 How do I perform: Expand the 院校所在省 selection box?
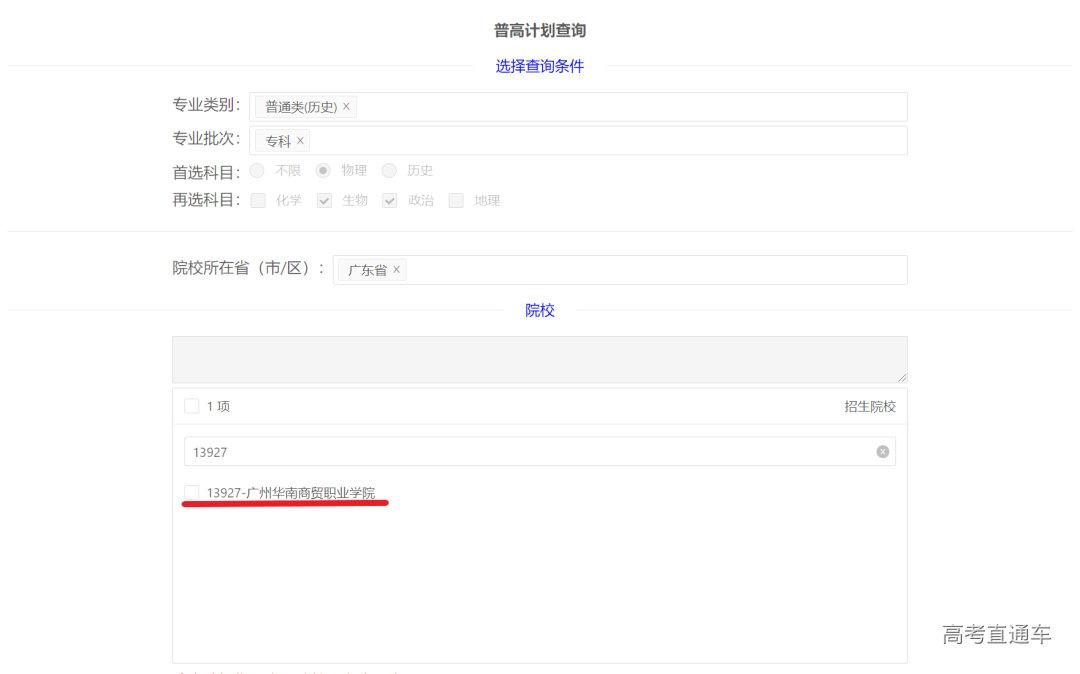coord(650,270)
